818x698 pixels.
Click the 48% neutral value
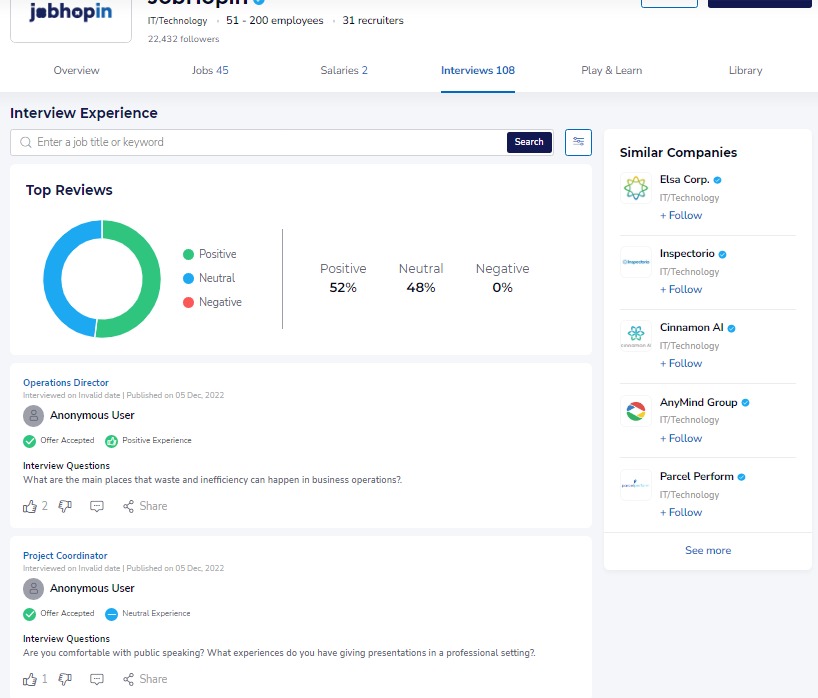pos(420,287)
